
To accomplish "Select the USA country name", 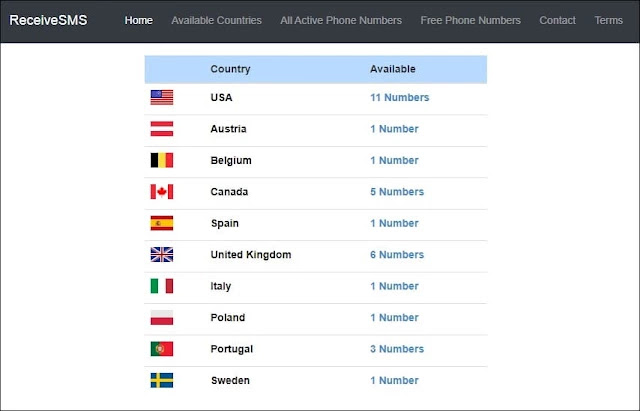I will click(221, 98).
